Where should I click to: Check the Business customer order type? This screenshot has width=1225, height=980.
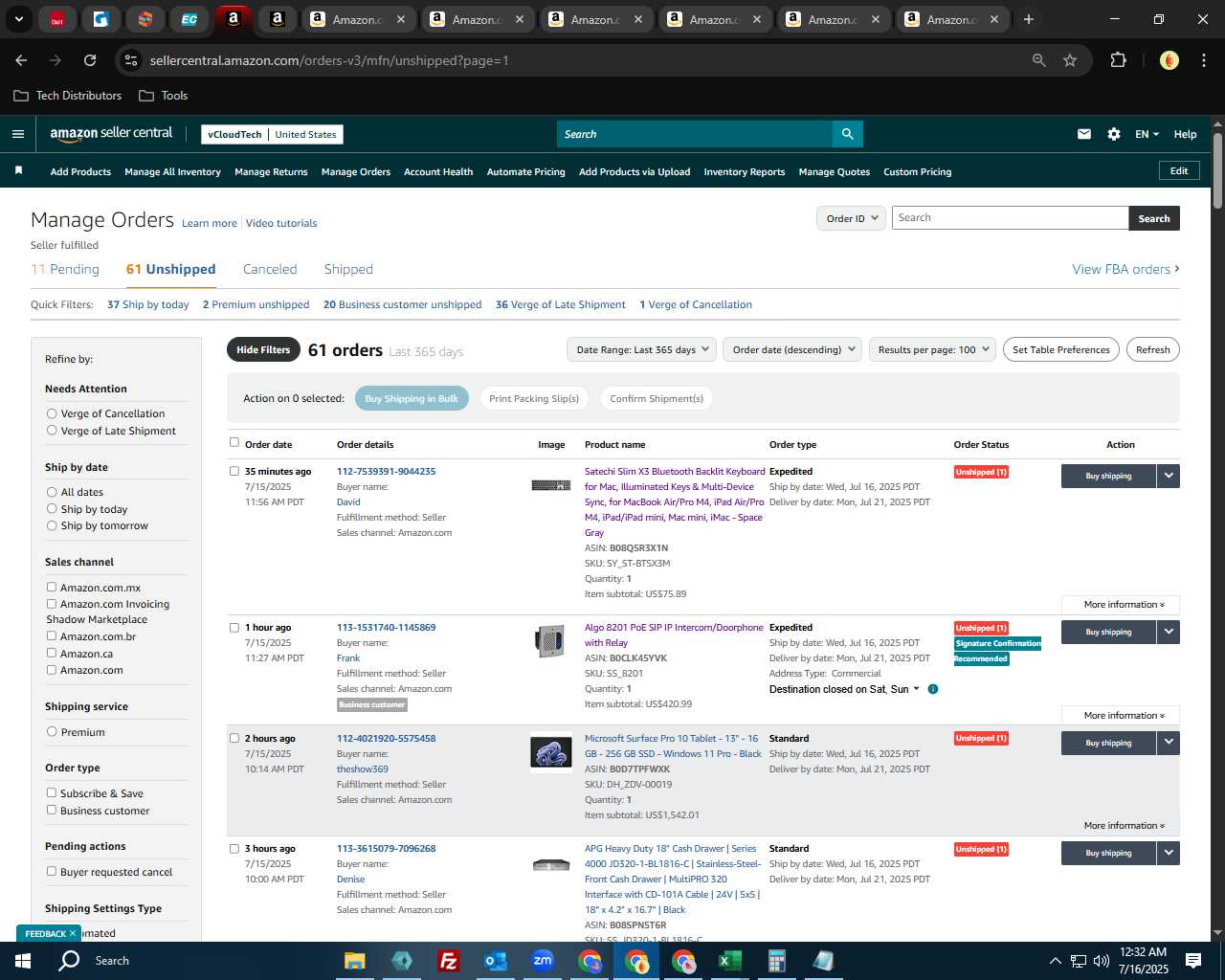point(52,811)
